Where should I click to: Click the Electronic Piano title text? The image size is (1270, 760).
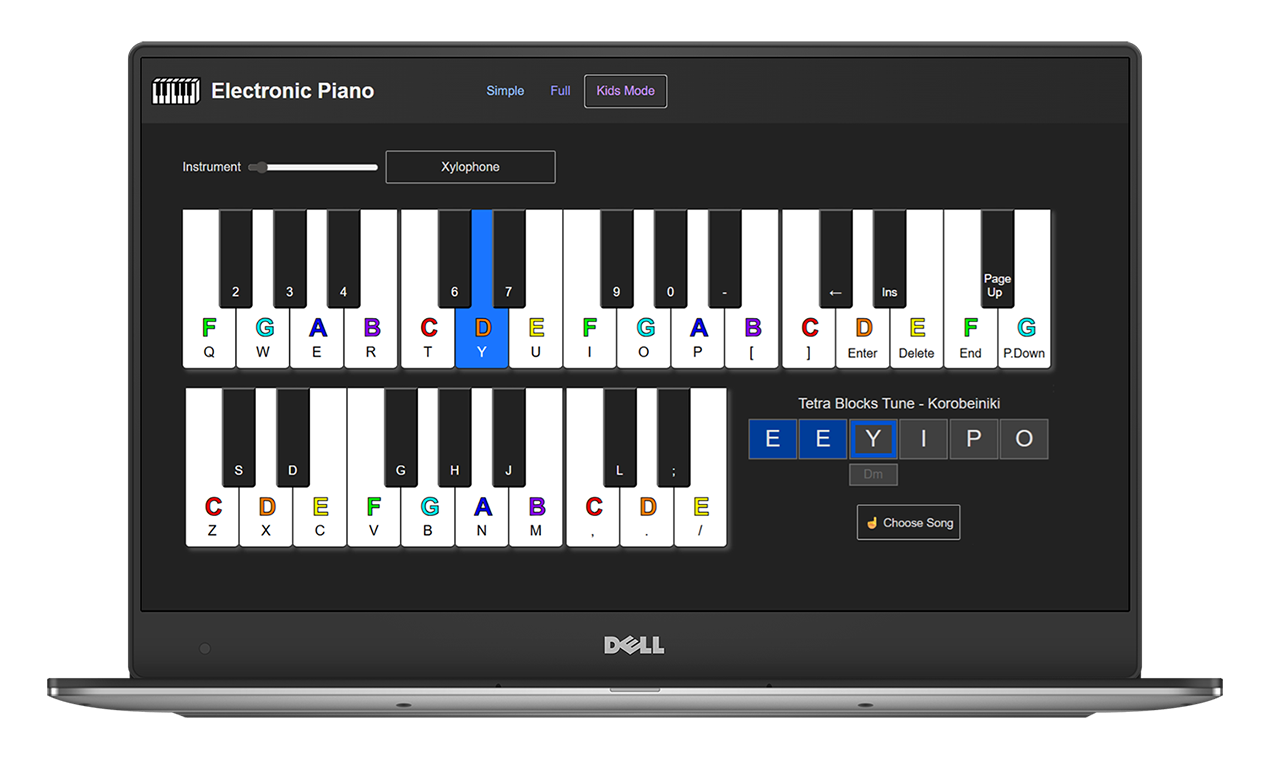pyautogui.click(x=293, y=91)
